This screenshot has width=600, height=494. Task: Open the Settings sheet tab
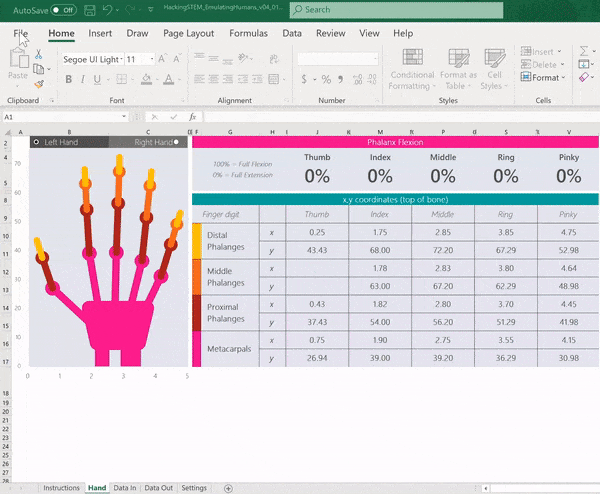click(x=194, y=488)
